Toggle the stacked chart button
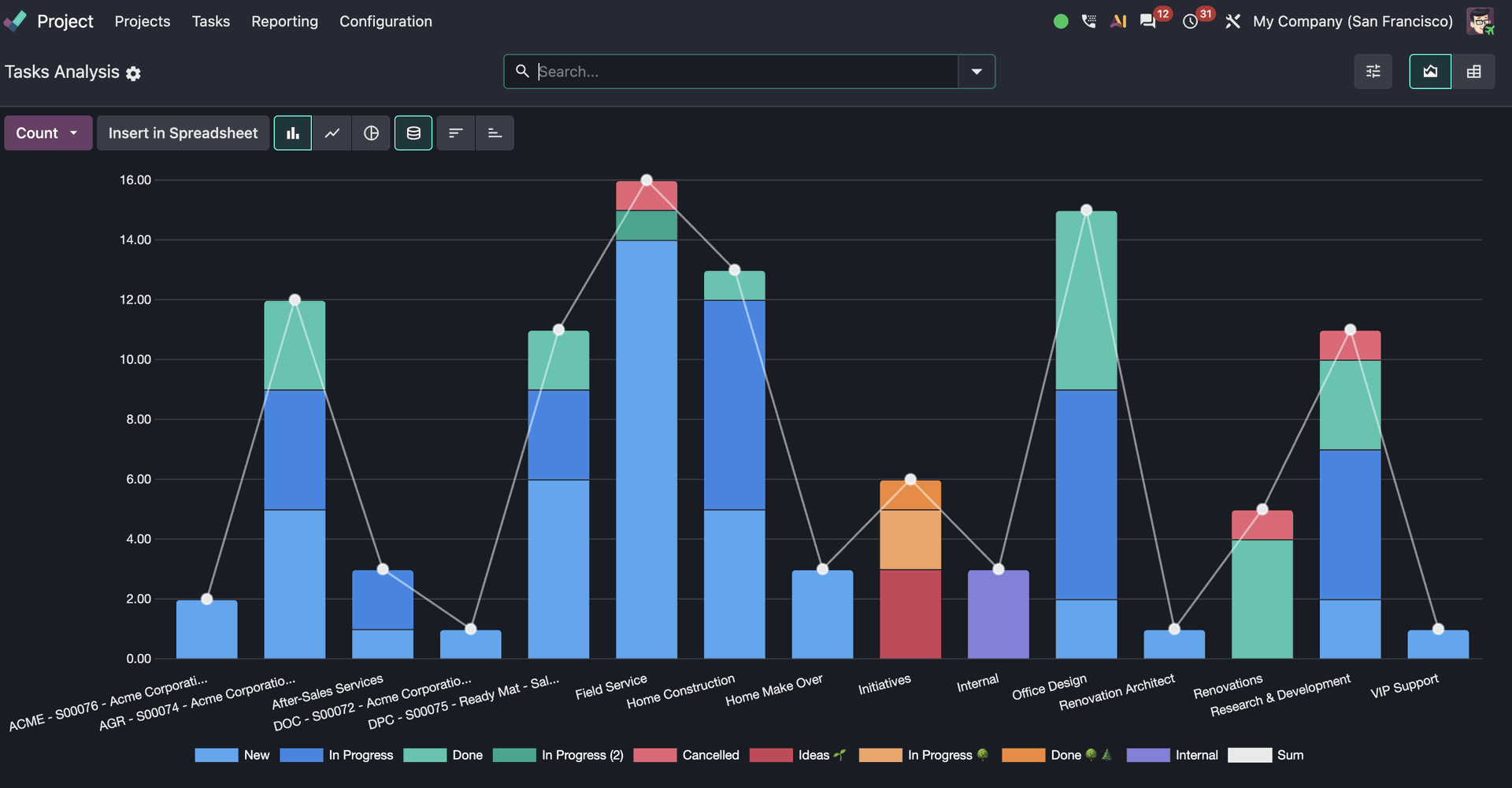The width and height of the screenshot is (1512, 788). pyautogui.click(x=413, y=133)
